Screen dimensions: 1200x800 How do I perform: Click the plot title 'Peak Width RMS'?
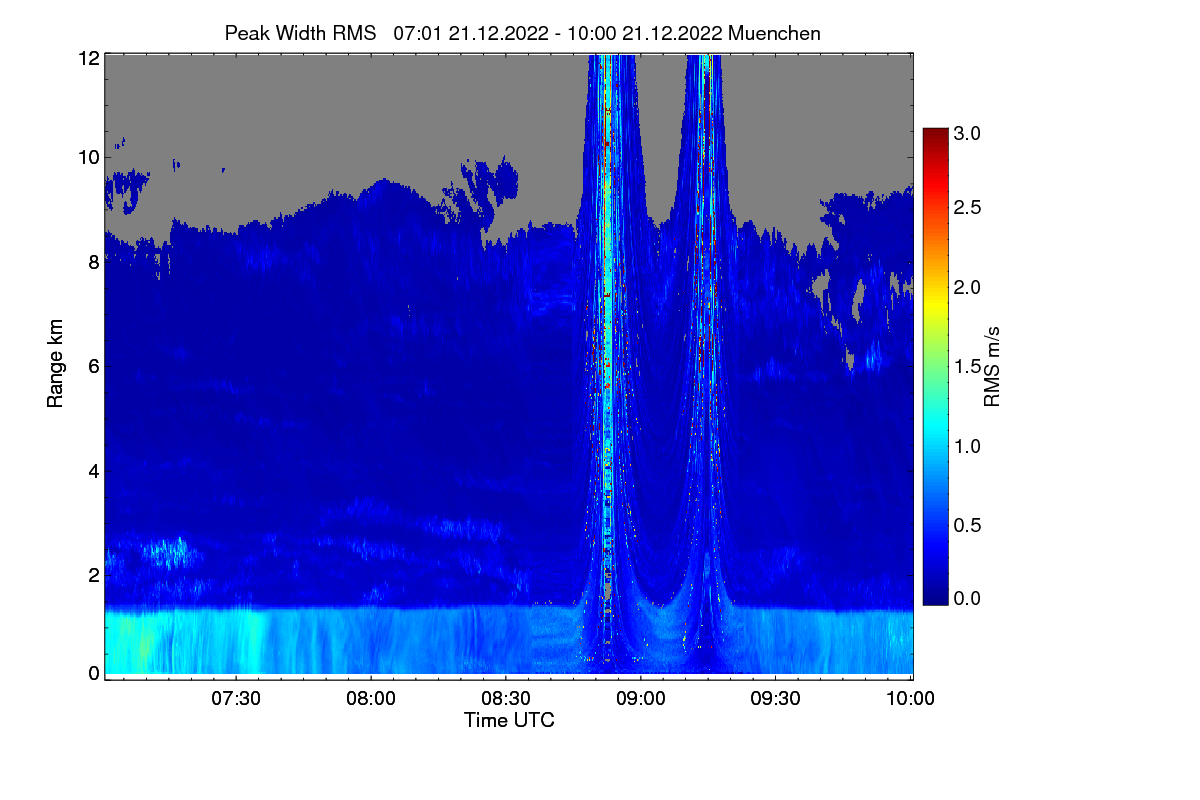coord(301,33)
